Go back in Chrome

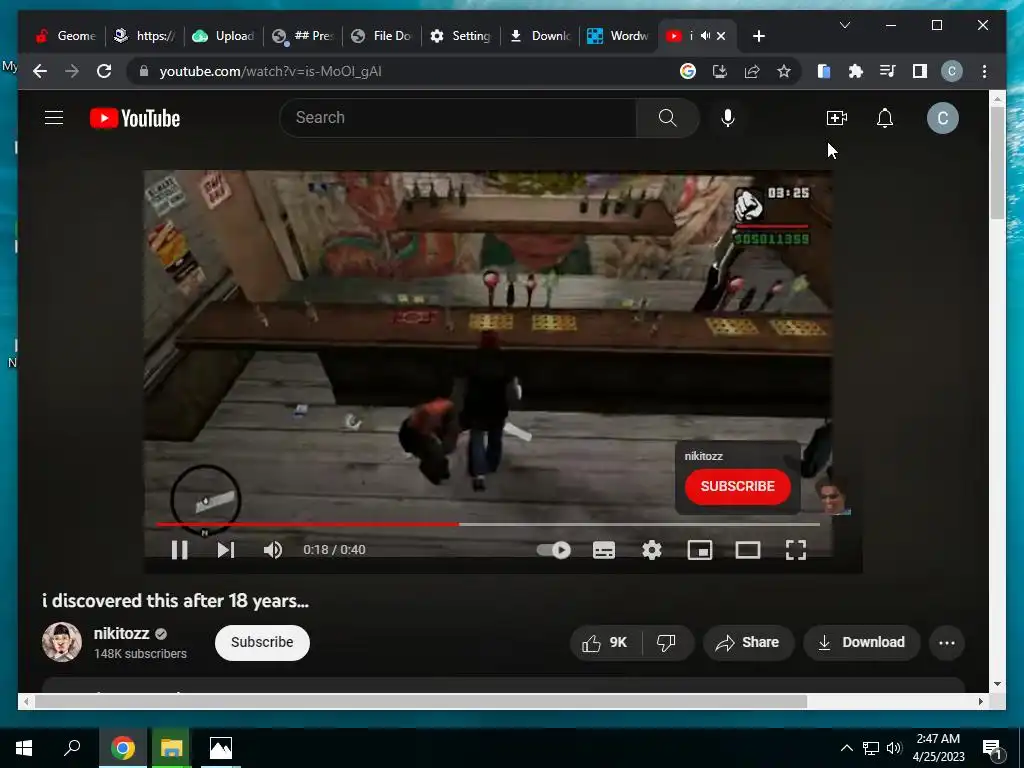point(40,71)
